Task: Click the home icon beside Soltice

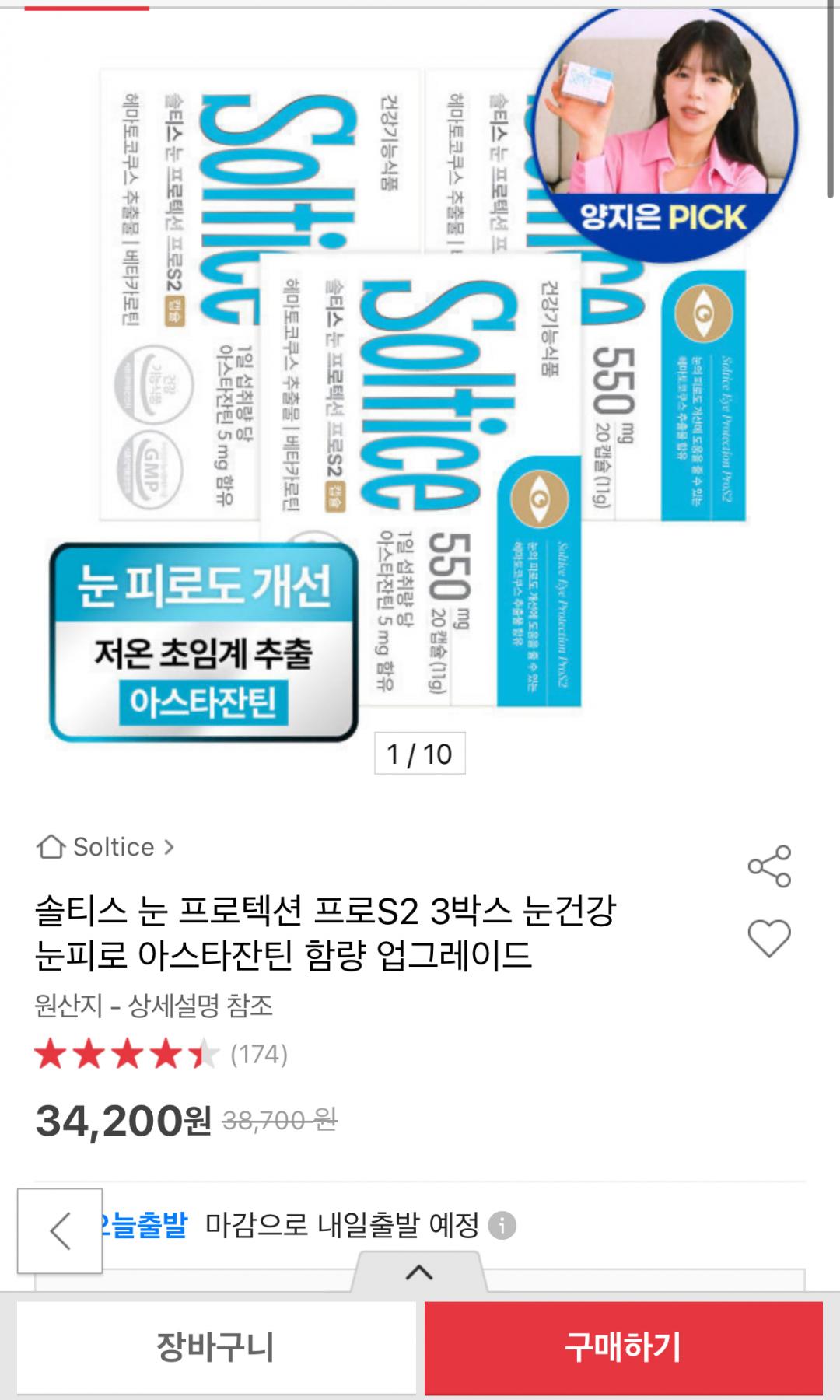Action: (51, 846)
